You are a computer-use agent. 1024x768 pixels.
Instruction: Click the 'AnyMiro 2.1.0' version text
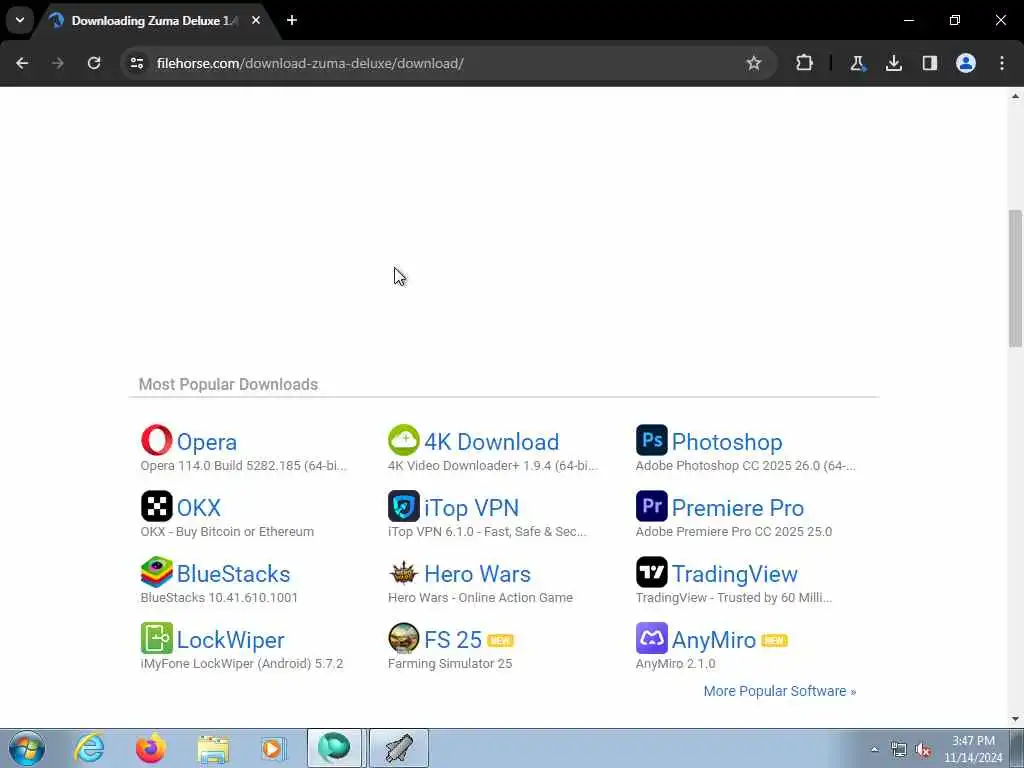pos(675,664)
